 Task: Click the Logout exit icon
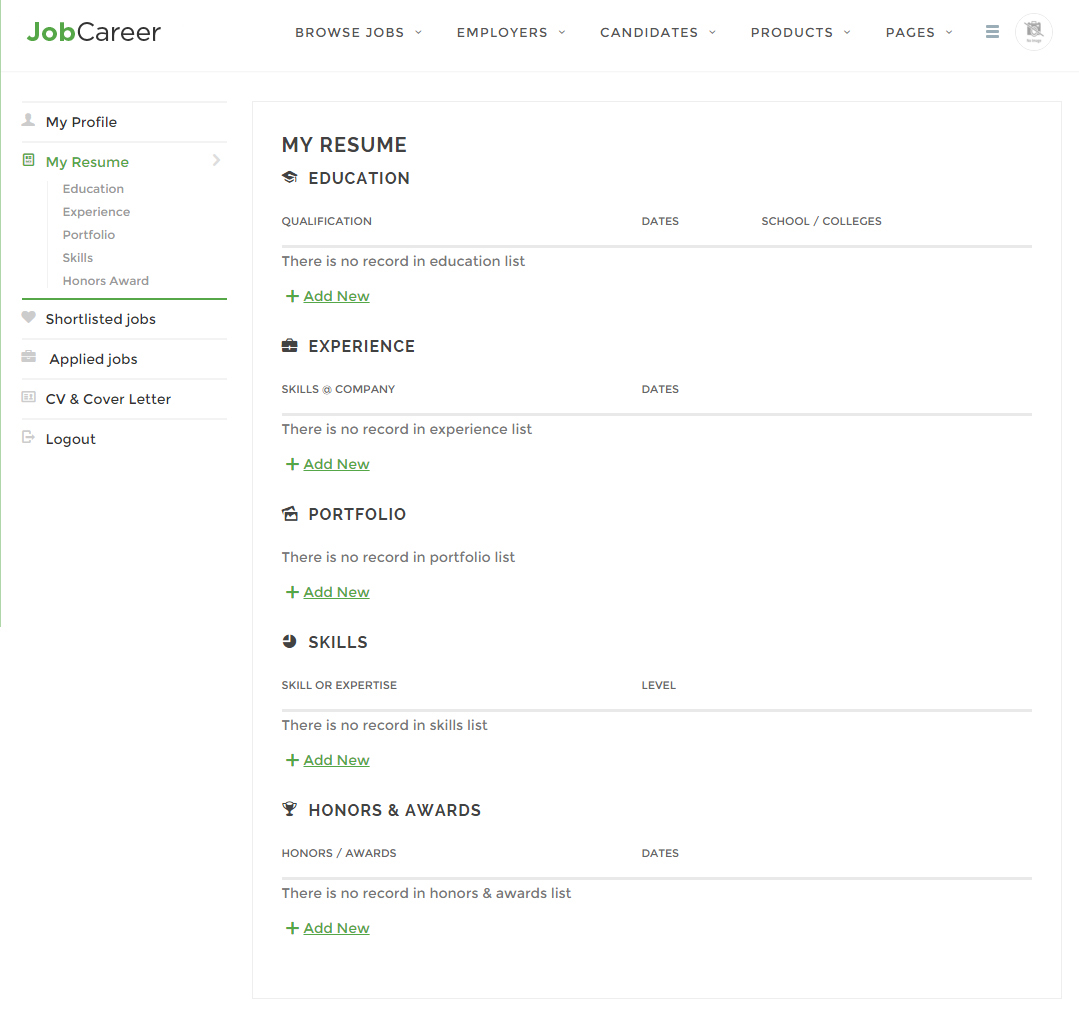coord(29,438)
